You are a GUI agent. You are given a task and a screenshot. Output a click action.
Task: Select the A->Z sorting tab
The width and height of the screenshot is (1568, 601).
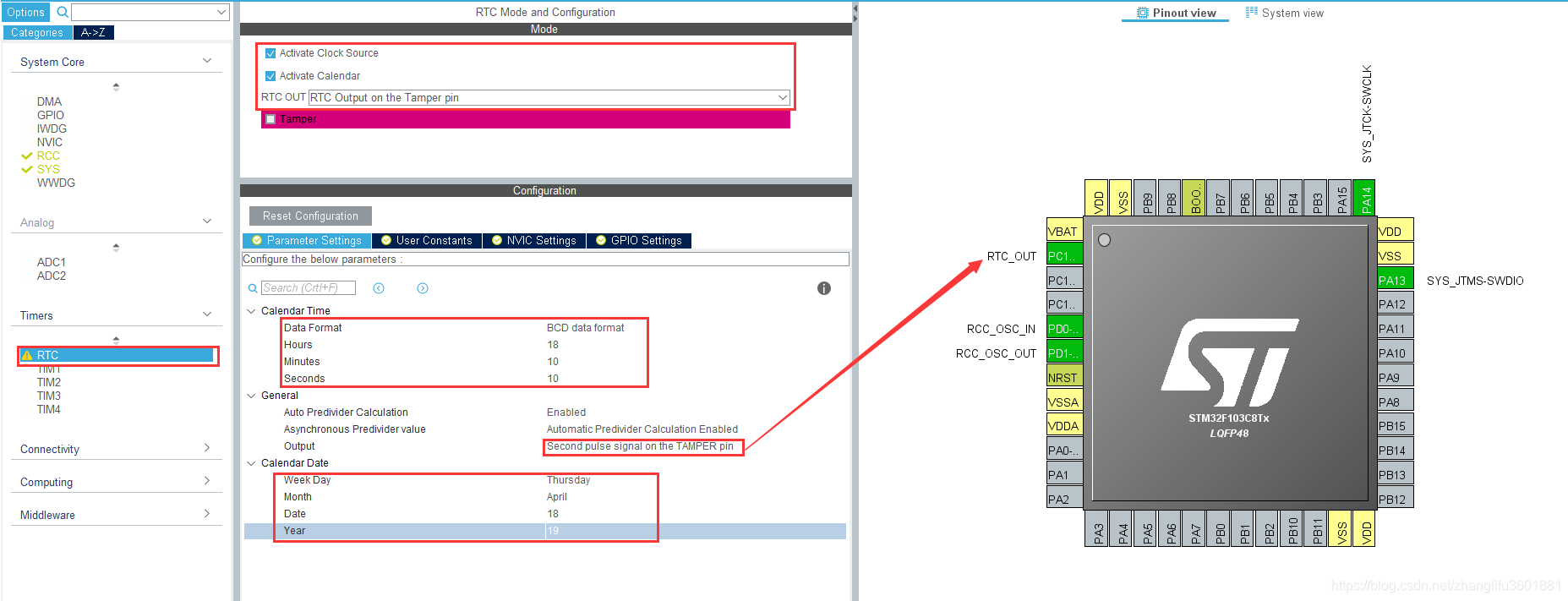pos(94,32)
